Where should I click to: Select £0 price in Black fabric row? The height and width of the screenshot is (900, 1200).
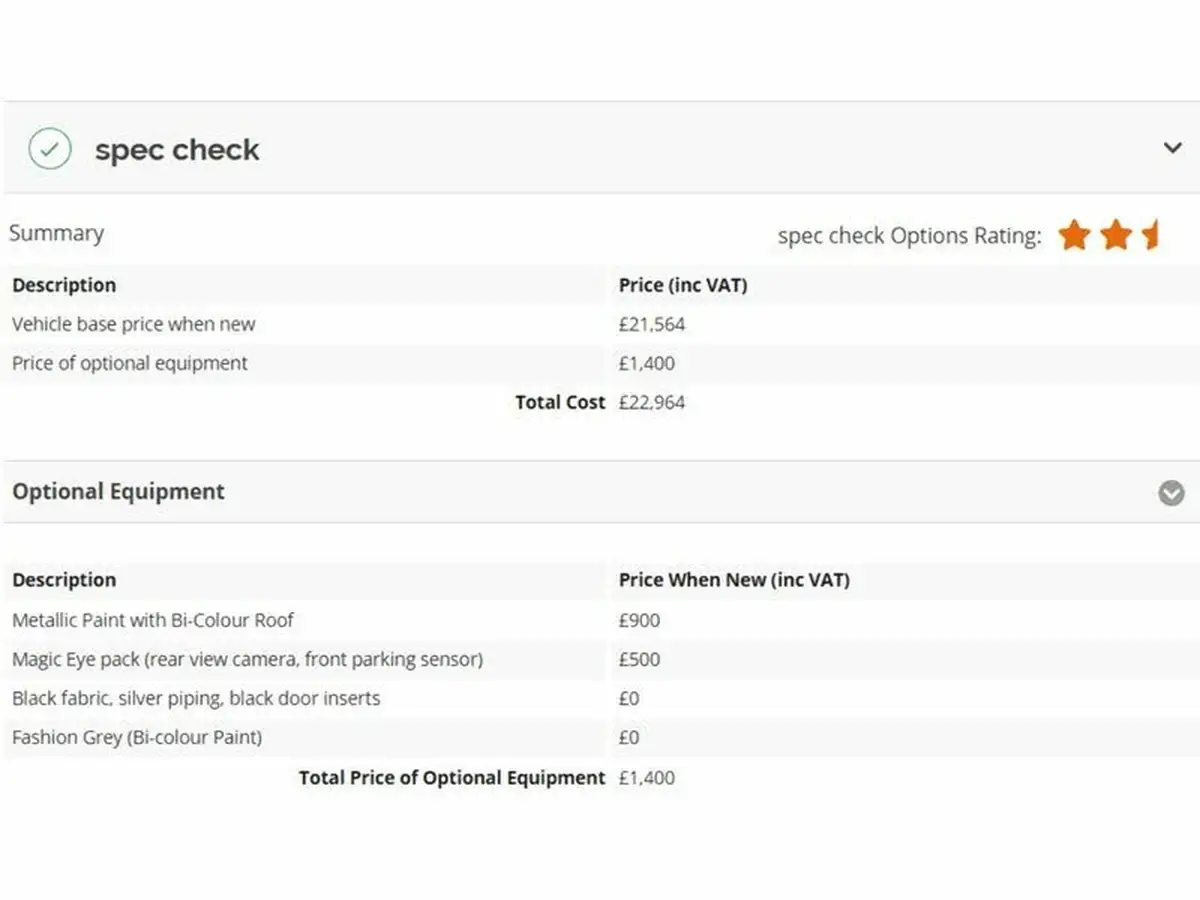(x=629, y=698)
